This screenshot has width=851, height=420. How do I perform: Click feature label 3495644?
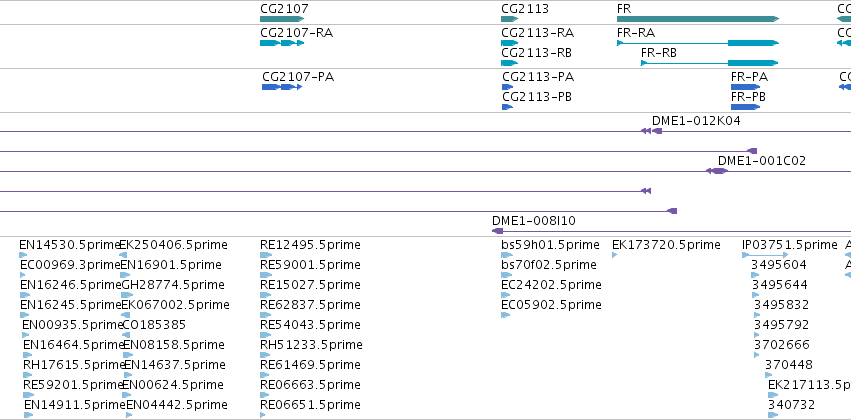coord(780,285)
